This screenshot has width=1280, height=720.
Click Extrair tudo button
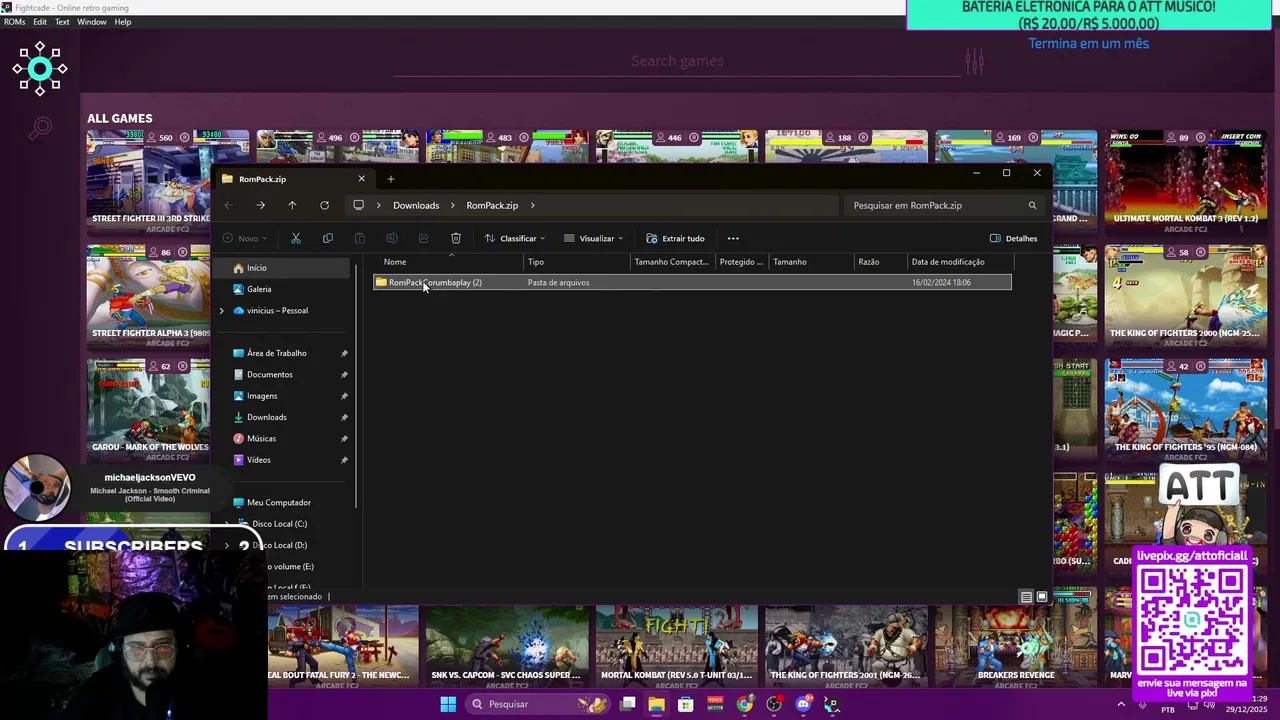675,238
